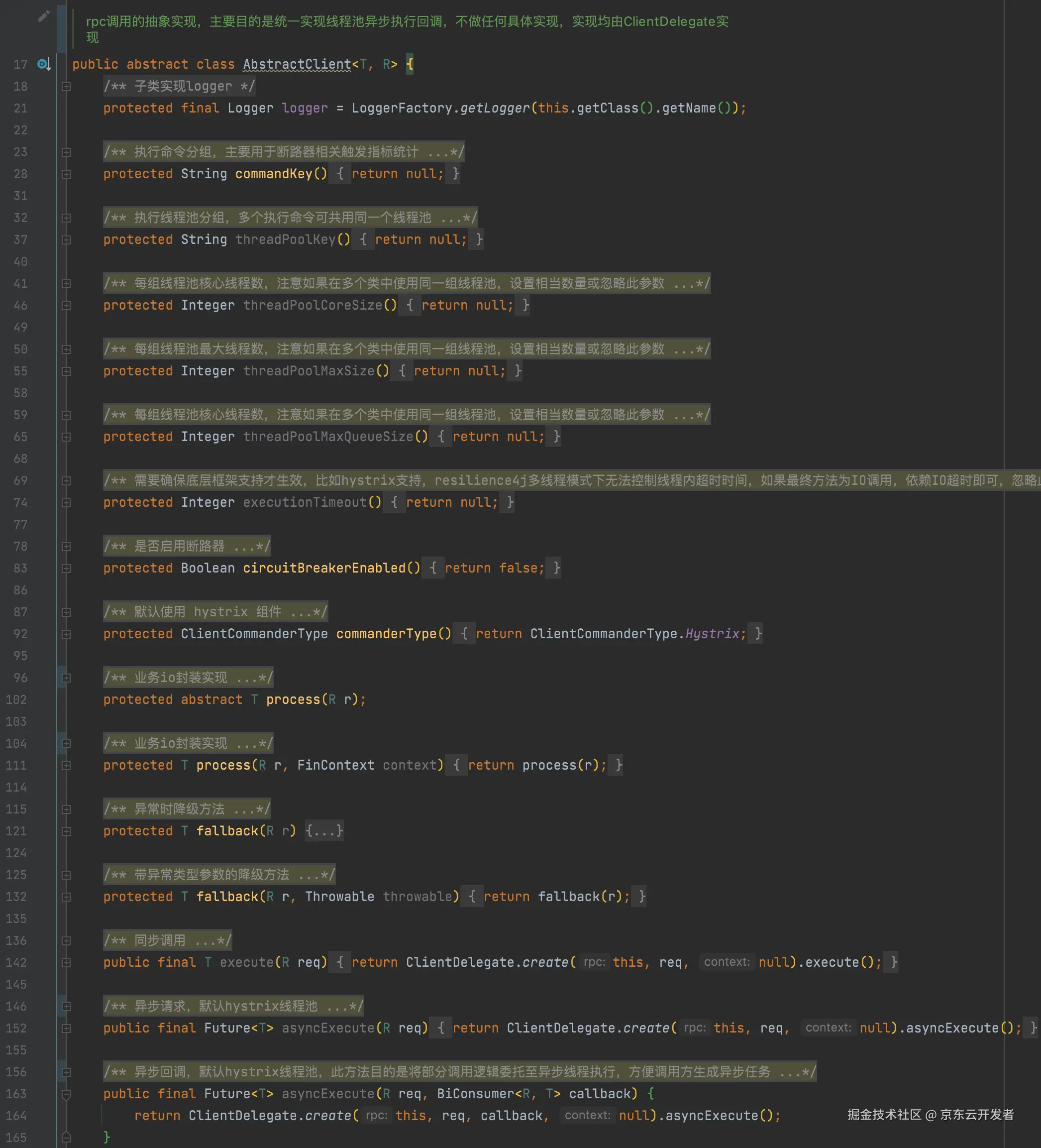Click the AbstractClient class name
The image size is (1041, 1148).
click(297, 64)
